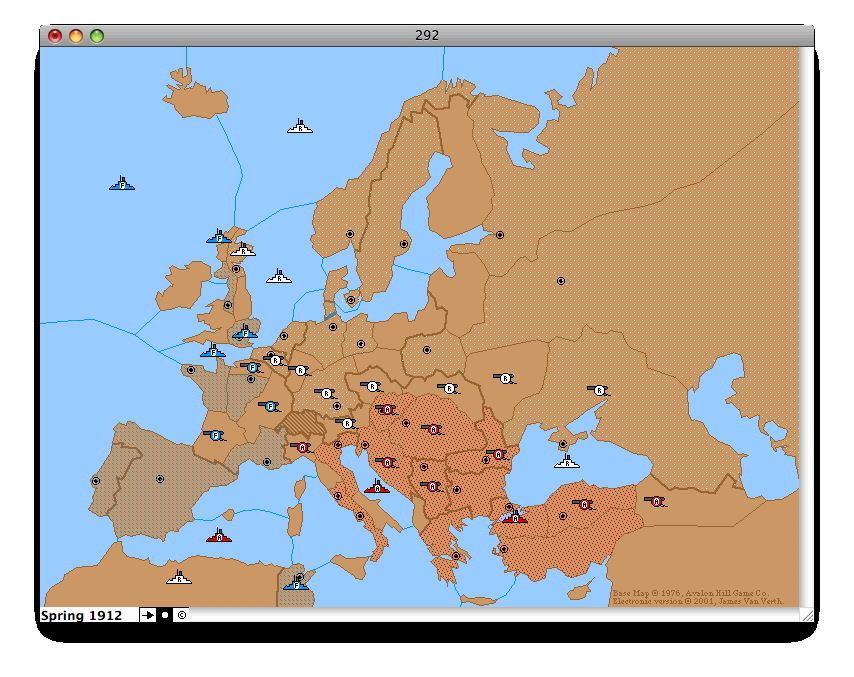Click the white fleet at Edinburgh

(243, 250)
